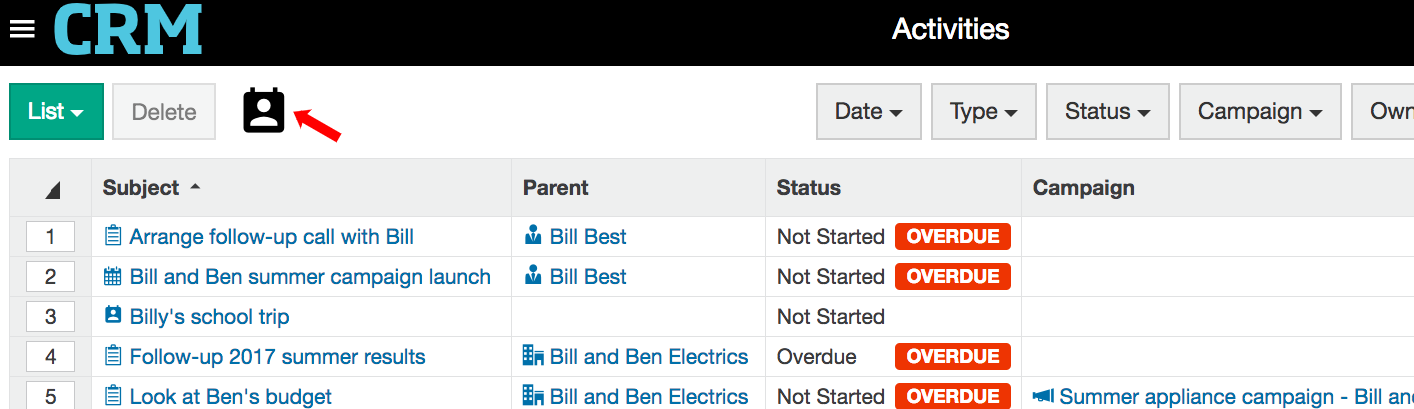Open the Campaign filter dropdown

coord(1260,111)
